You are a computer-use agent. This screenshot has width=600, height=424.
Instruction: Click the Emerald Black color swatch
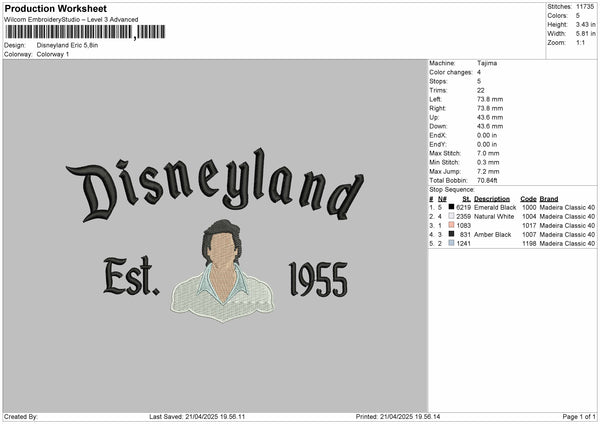pyautogui.click(x=452, y=207)
